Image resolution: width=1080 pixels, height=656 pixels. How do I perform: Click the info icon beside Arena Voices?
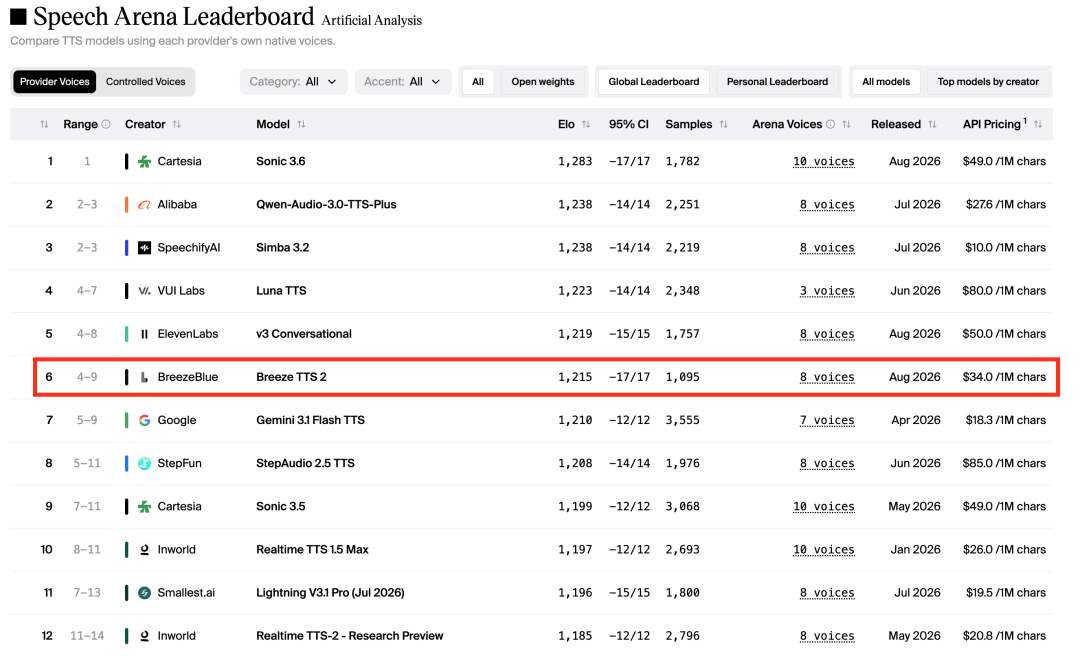[x=831, y=125]
